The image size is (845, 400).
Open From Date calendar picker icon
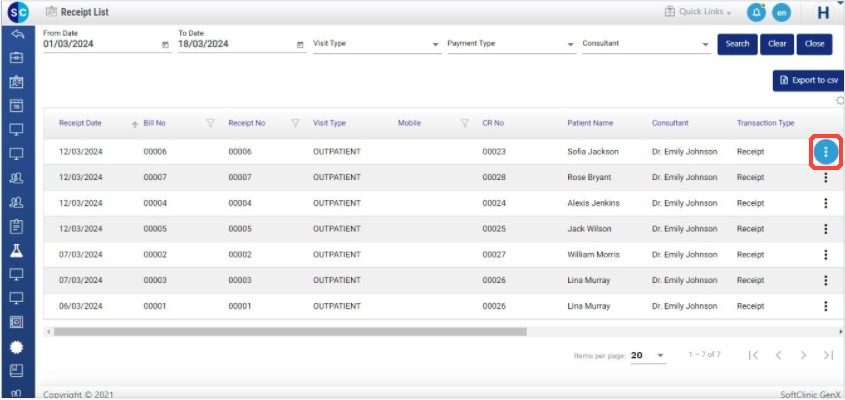pyautogui.click(x=165, y=45)
